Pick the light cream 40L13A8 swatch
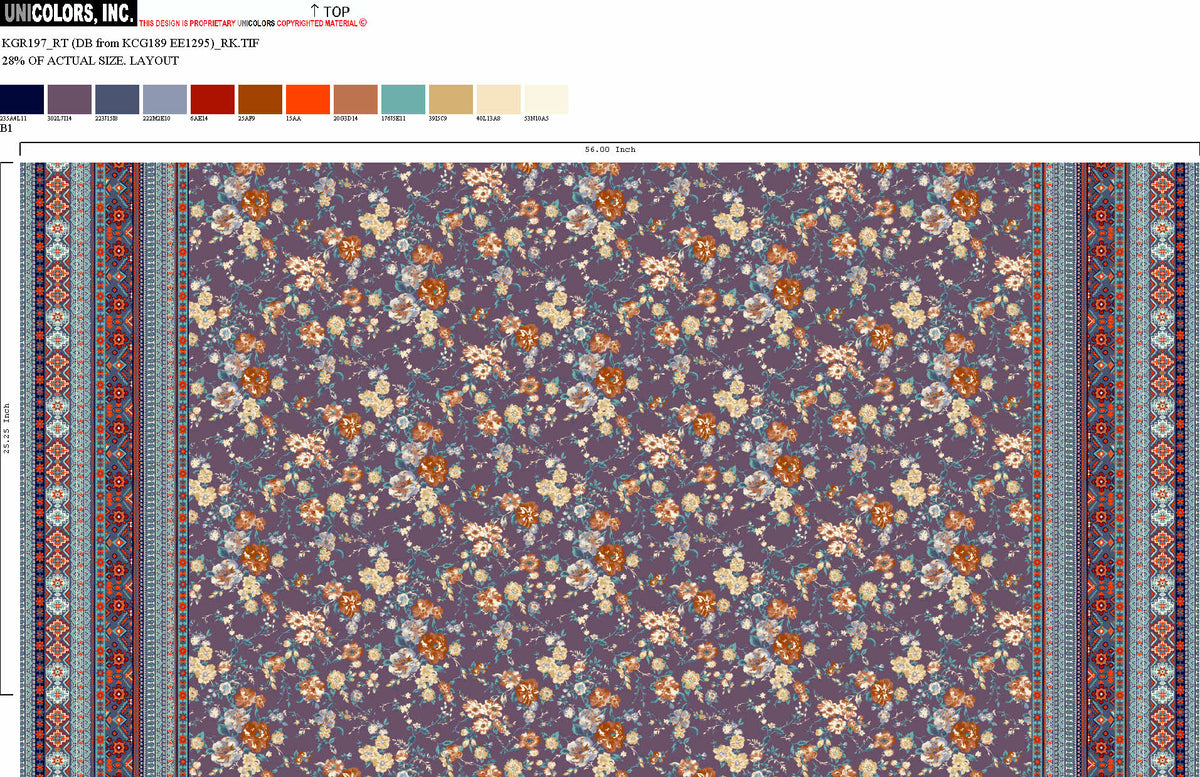Screen dimensions: 1200x777 coord(499,99)
